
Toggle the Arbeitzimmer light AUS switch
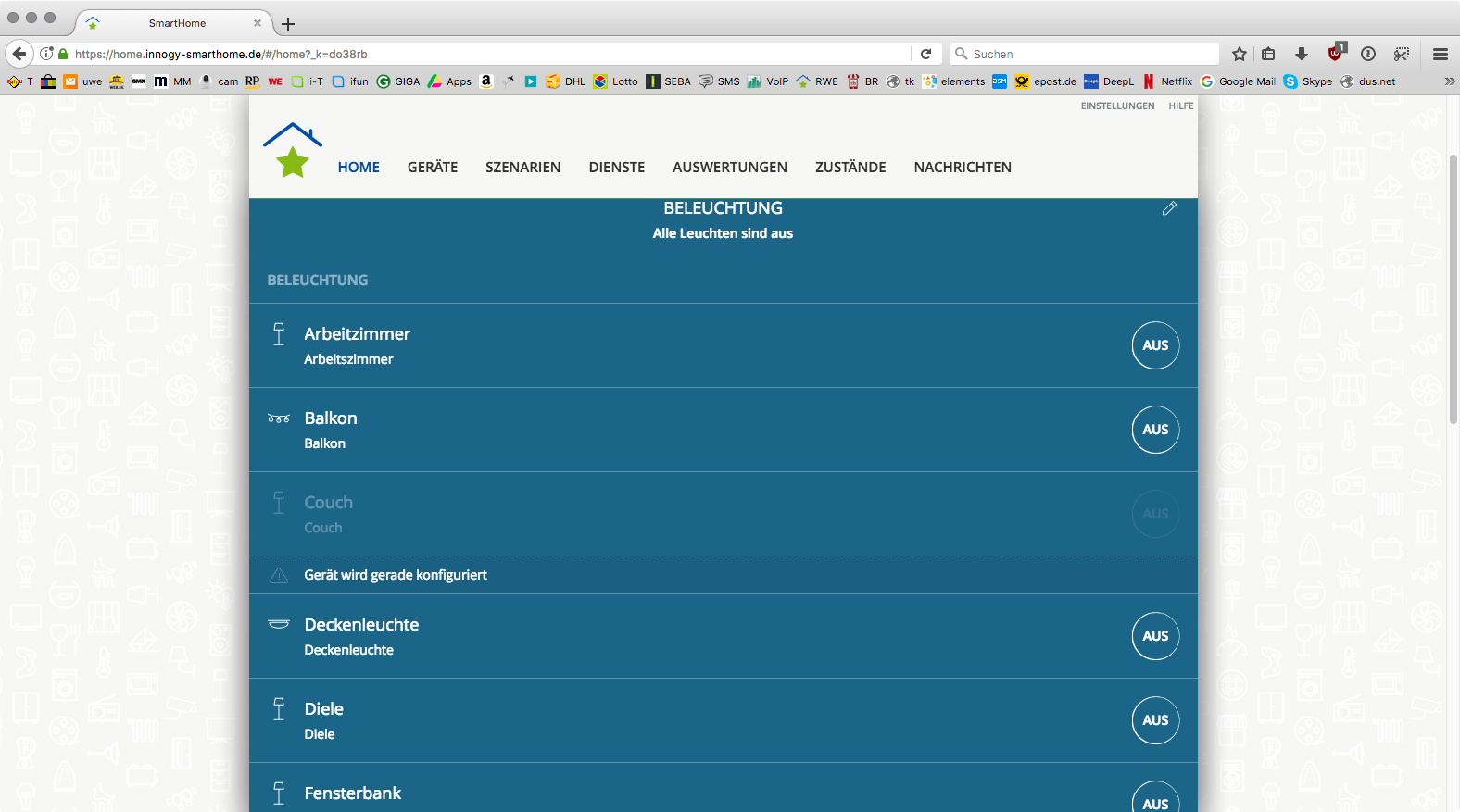coord(1155,345)
